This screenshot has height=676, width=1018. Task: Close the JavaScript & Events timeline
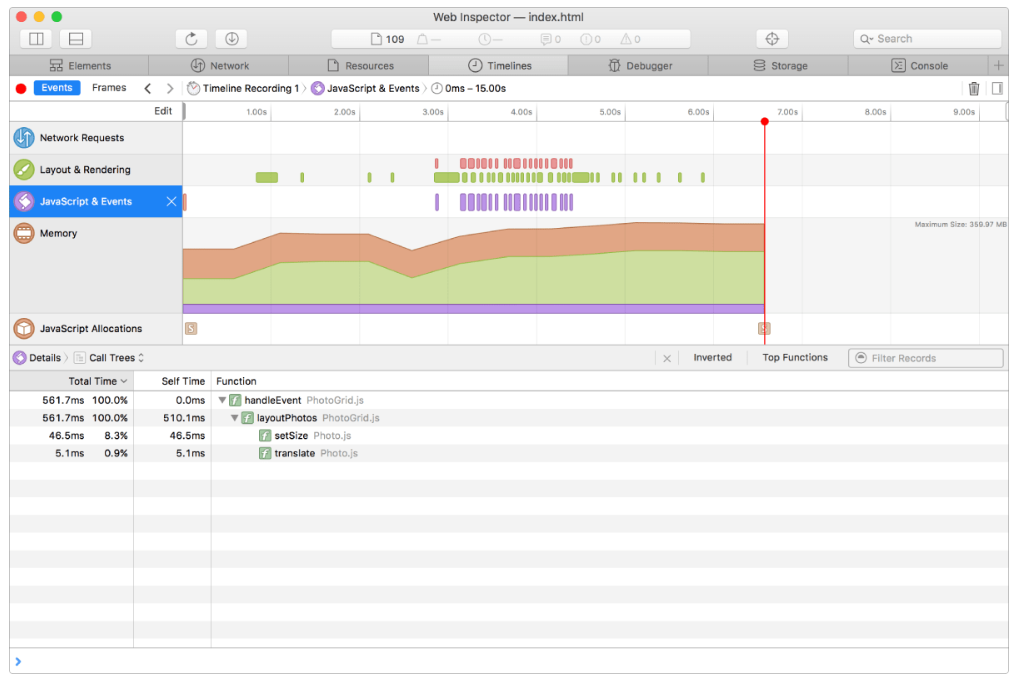pos(171,201)
